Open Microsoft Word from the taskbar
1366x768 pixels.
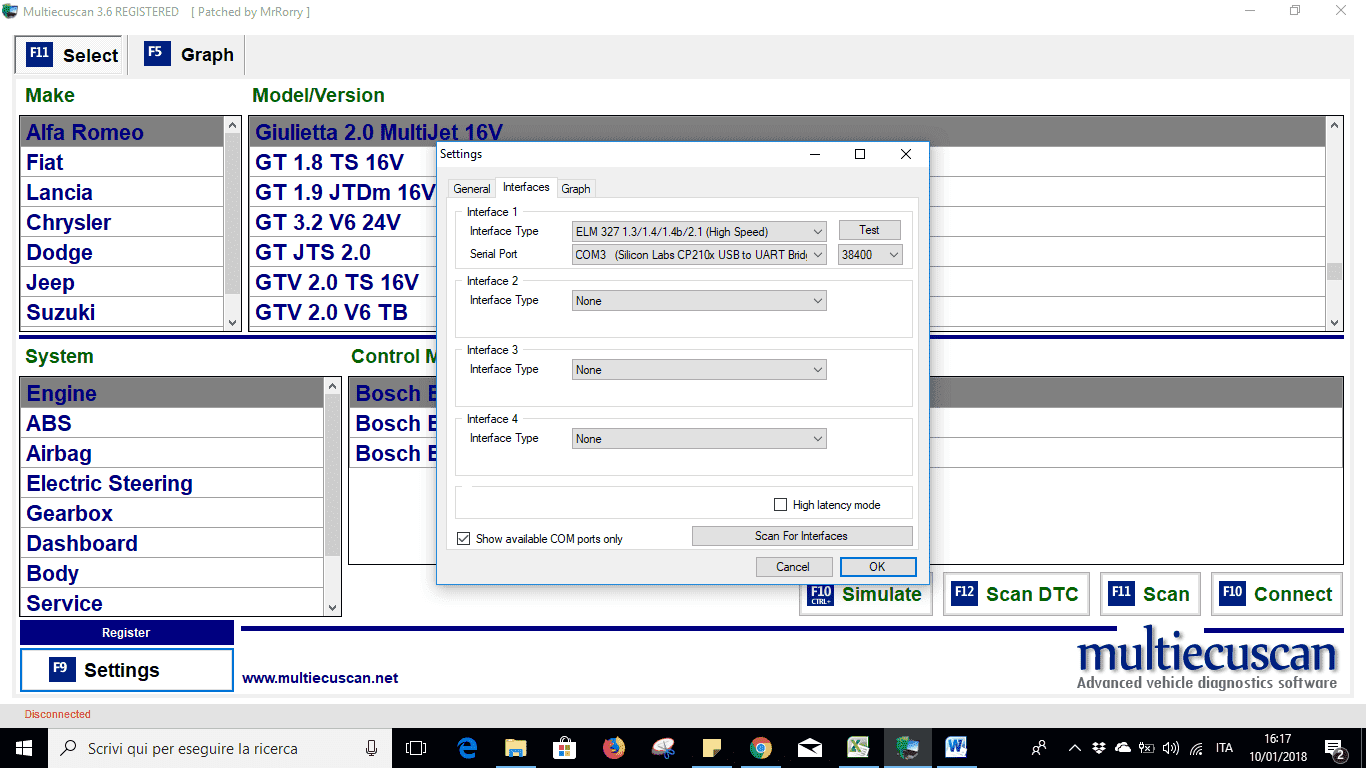tap(956, 748)
